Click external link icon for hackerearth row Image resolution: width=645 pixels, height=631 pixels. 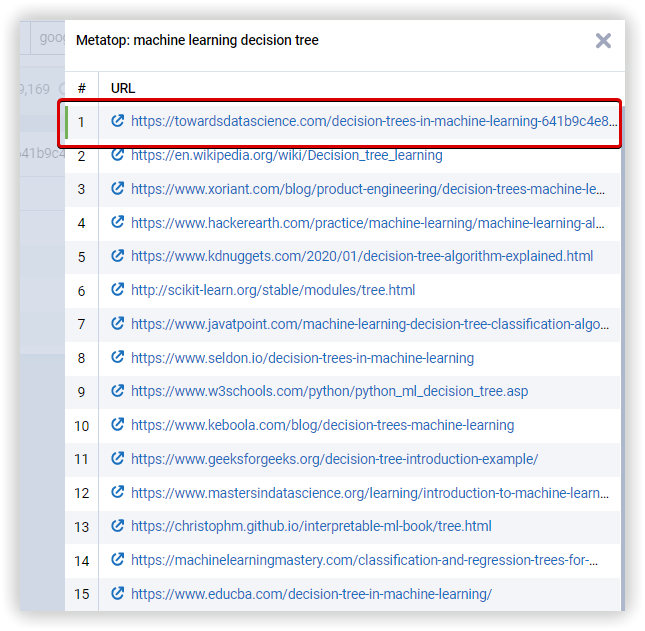(118, 223)
